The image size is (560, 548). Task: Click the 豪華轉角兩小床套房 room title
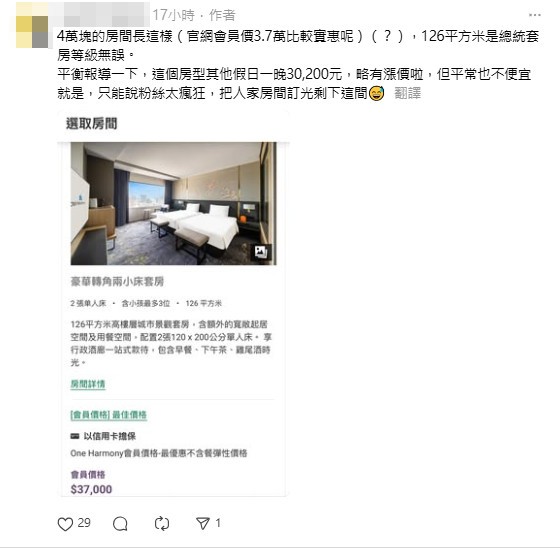point(118,282)
